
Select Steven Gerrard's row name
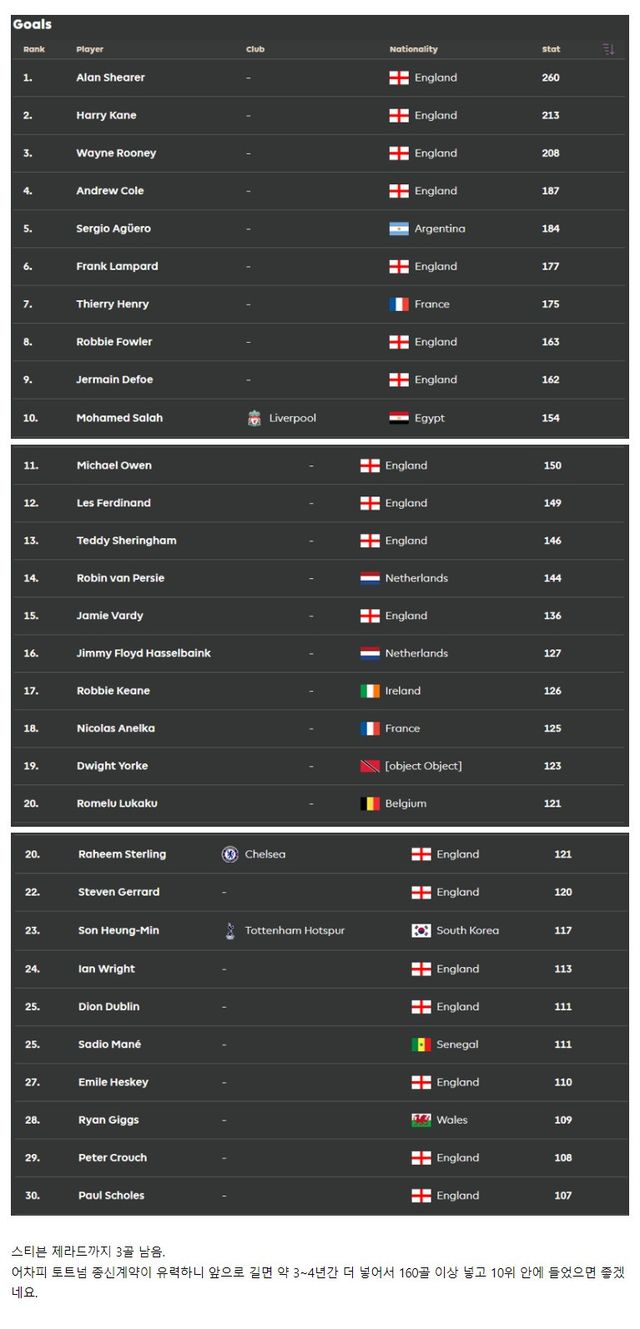click(118, 892)
